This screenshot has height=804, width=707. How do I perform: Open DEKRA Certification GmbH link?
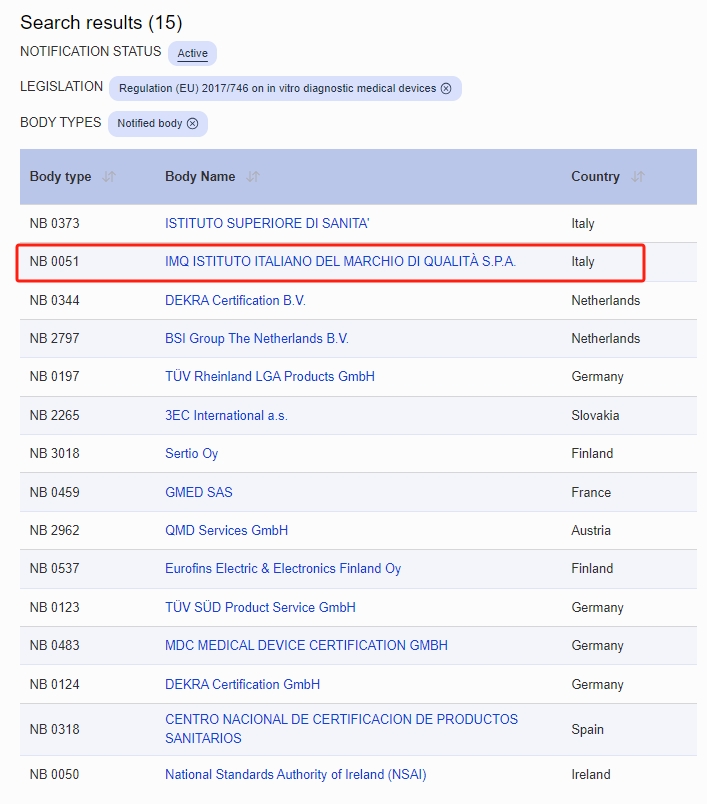coord(243,685)
